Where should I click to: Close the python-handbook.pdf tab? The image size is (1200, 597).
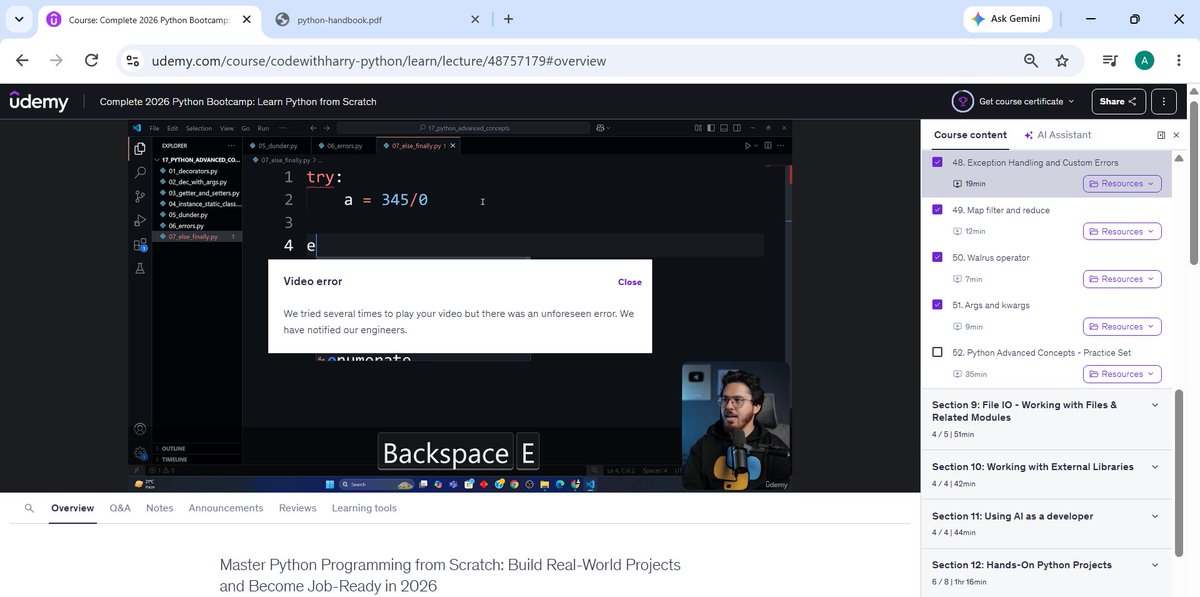point(475,19)
